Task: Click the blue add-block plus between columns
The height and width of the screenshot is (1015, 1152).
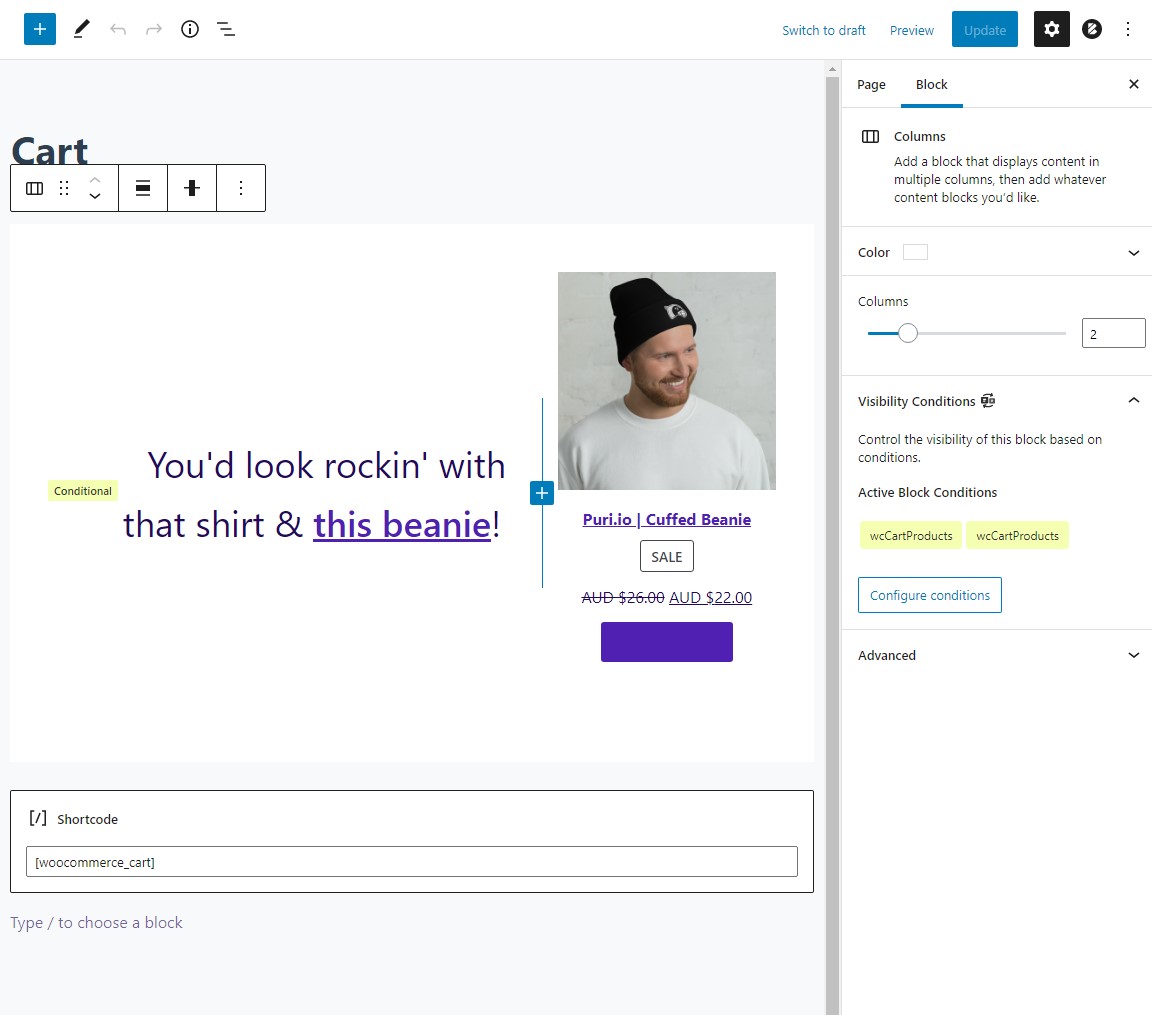Action: pyautogui.click(x=541, y=494)
